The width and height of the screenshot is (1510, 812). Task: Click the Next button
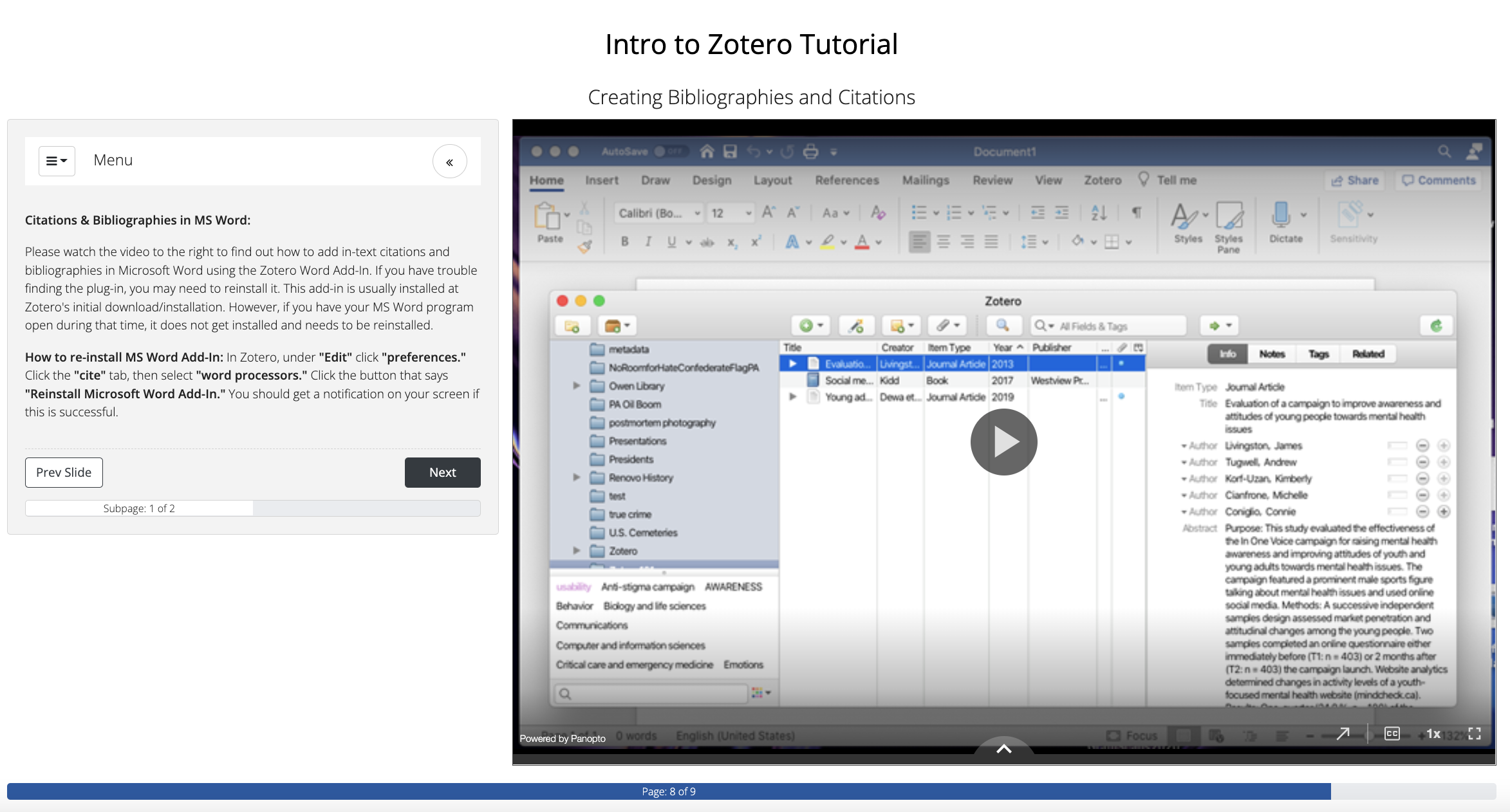(442, 472)
